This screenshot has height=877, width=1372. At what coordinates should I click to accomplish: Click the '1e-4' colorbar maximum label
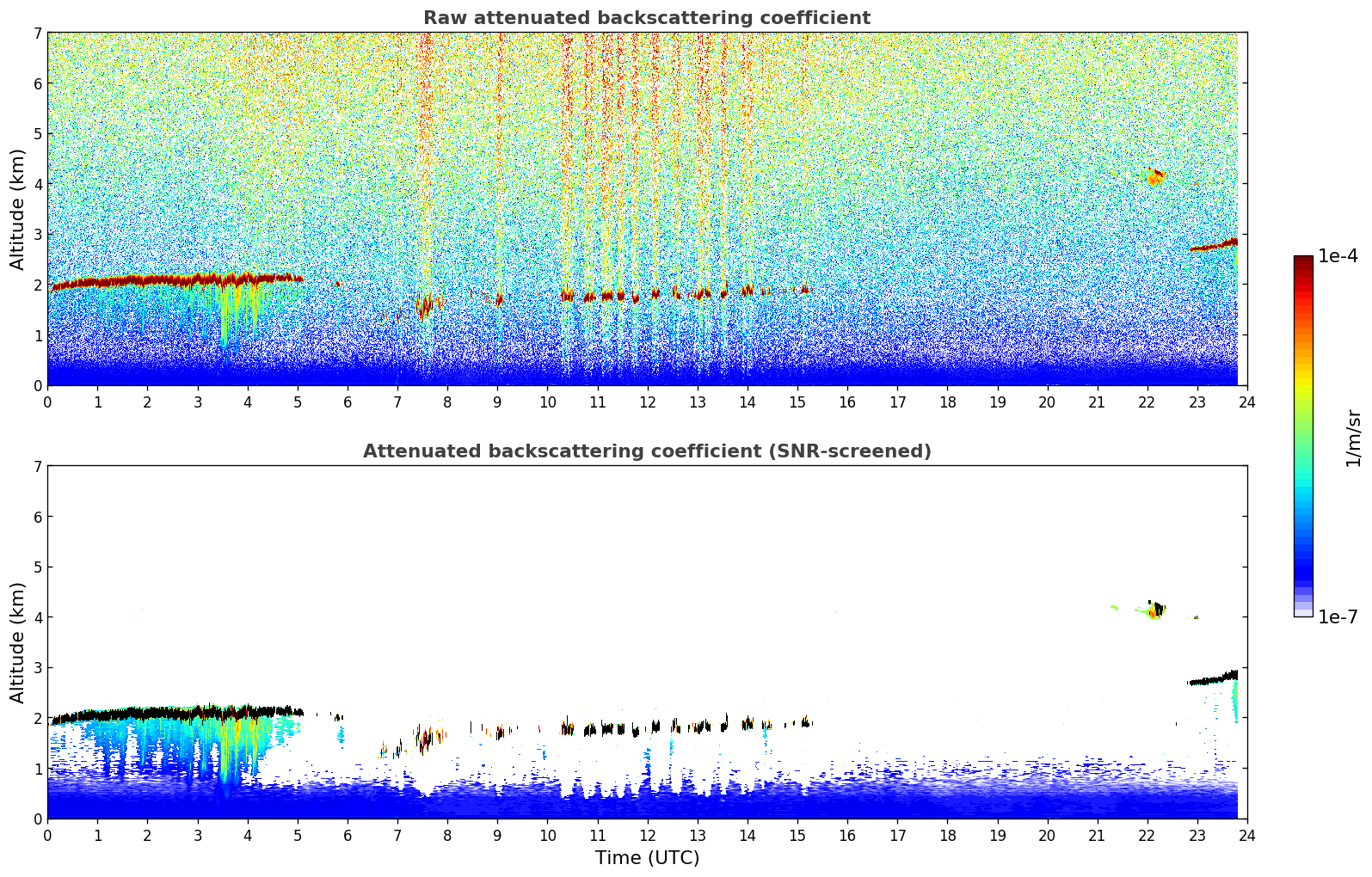click(1338, 256)
